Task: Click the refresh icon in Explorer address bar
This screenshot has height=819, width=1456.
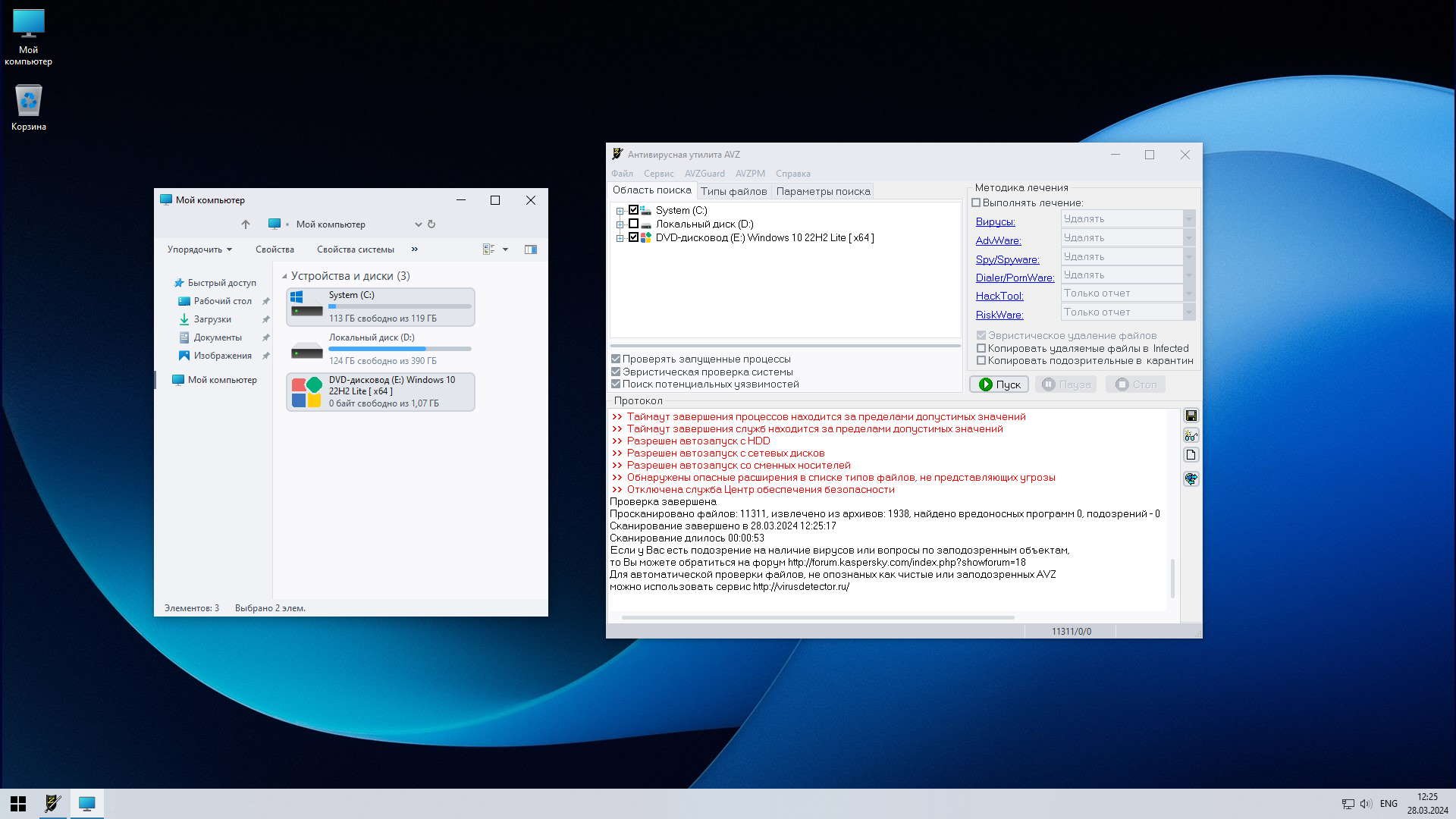Action: pos(431,224)
